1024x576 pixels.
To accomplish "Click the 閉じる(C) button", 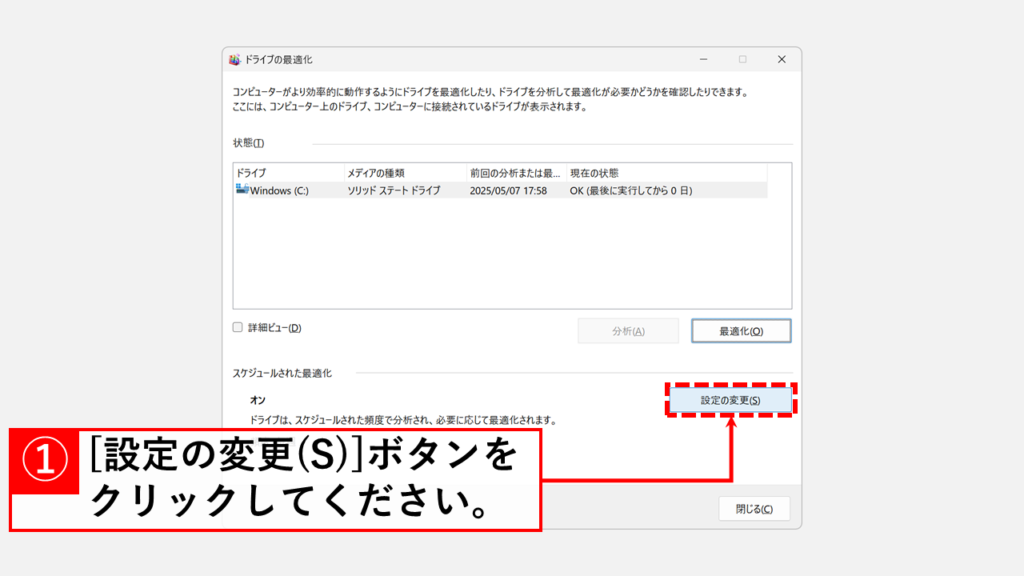I will pos(754,508).
